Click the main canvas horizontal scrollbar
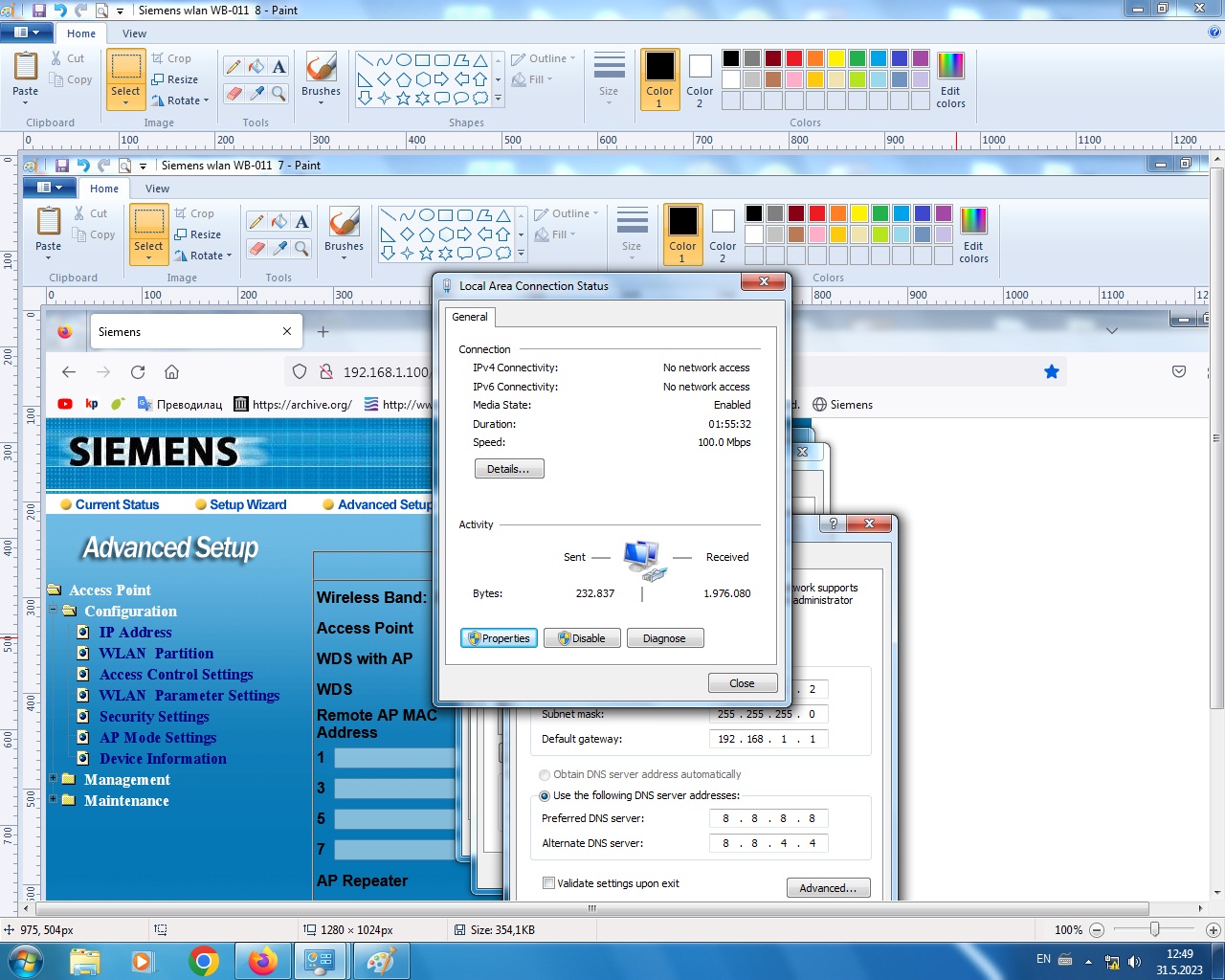The height and width of the screenshot is (980, 1225). tap(591, 908)
